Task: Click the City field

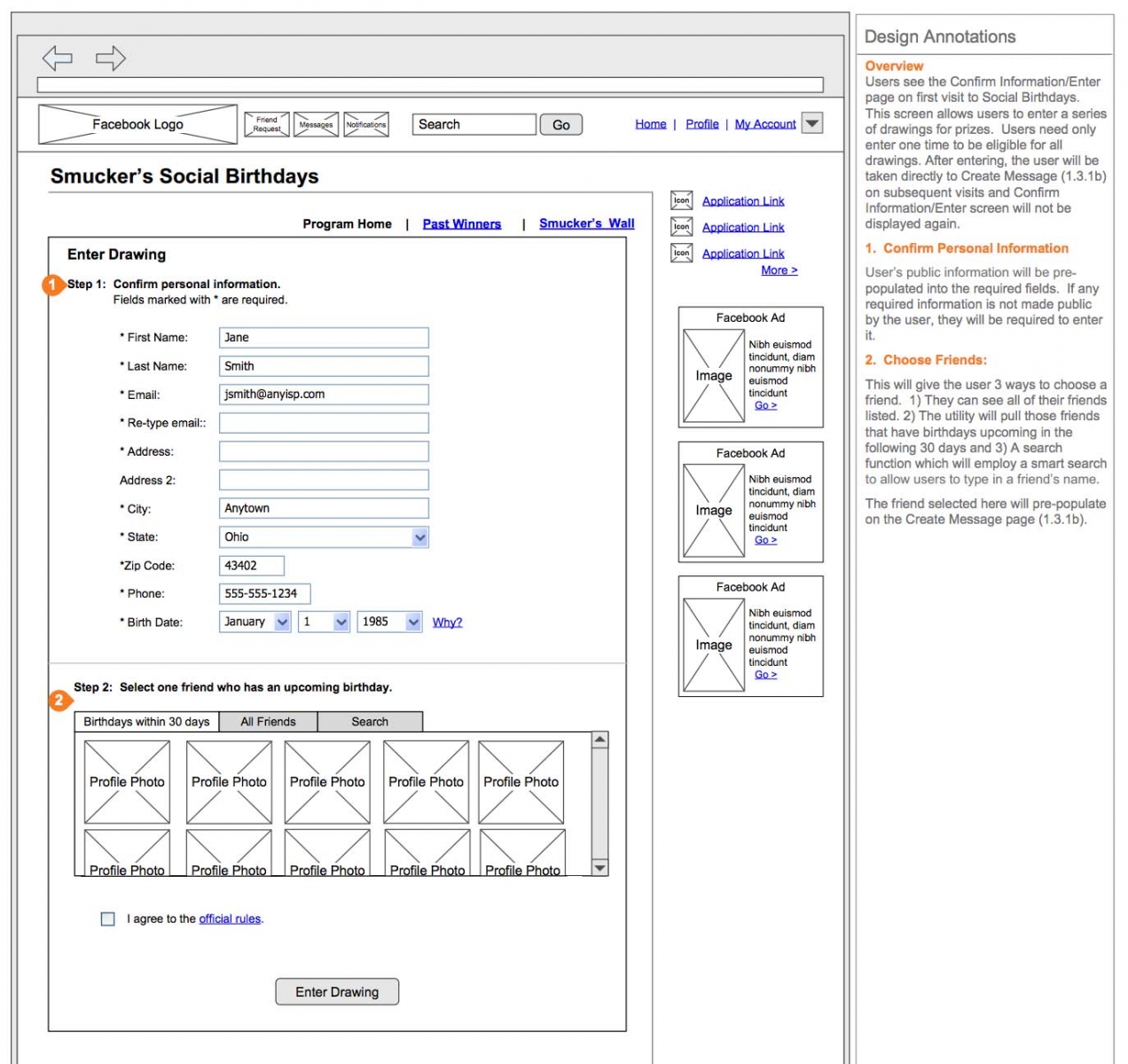Action: 324,509
